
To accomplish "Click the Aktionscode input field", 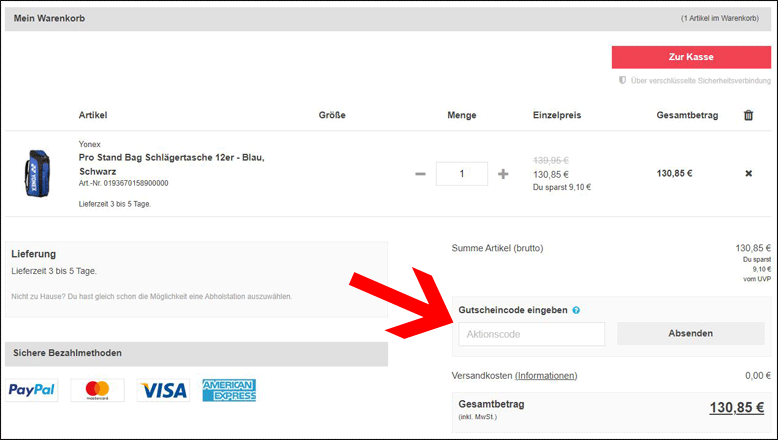I will [531, 334].
